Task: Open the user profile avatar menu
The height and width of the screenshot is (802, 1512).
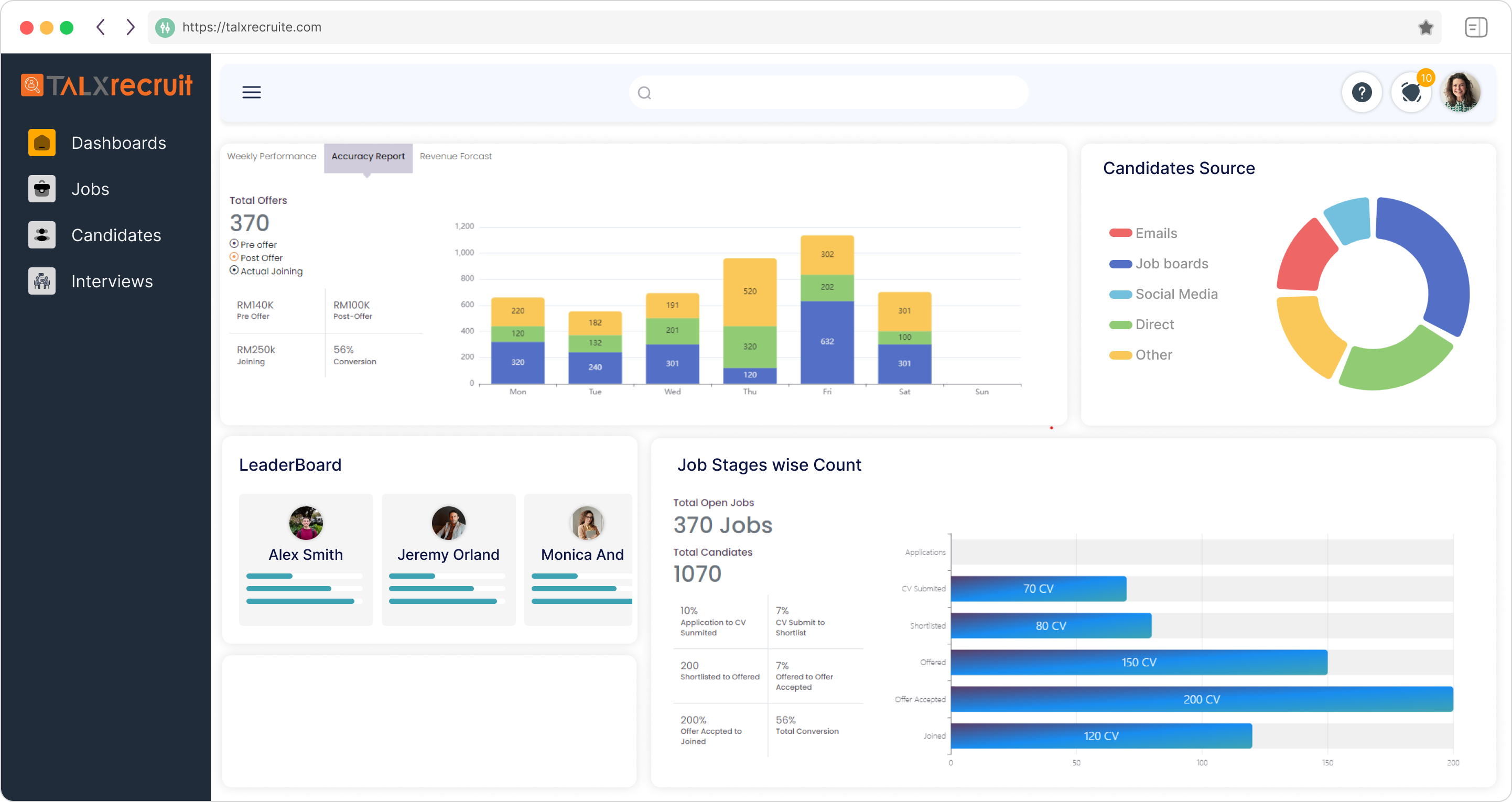Action: [x=1461, y=92]
